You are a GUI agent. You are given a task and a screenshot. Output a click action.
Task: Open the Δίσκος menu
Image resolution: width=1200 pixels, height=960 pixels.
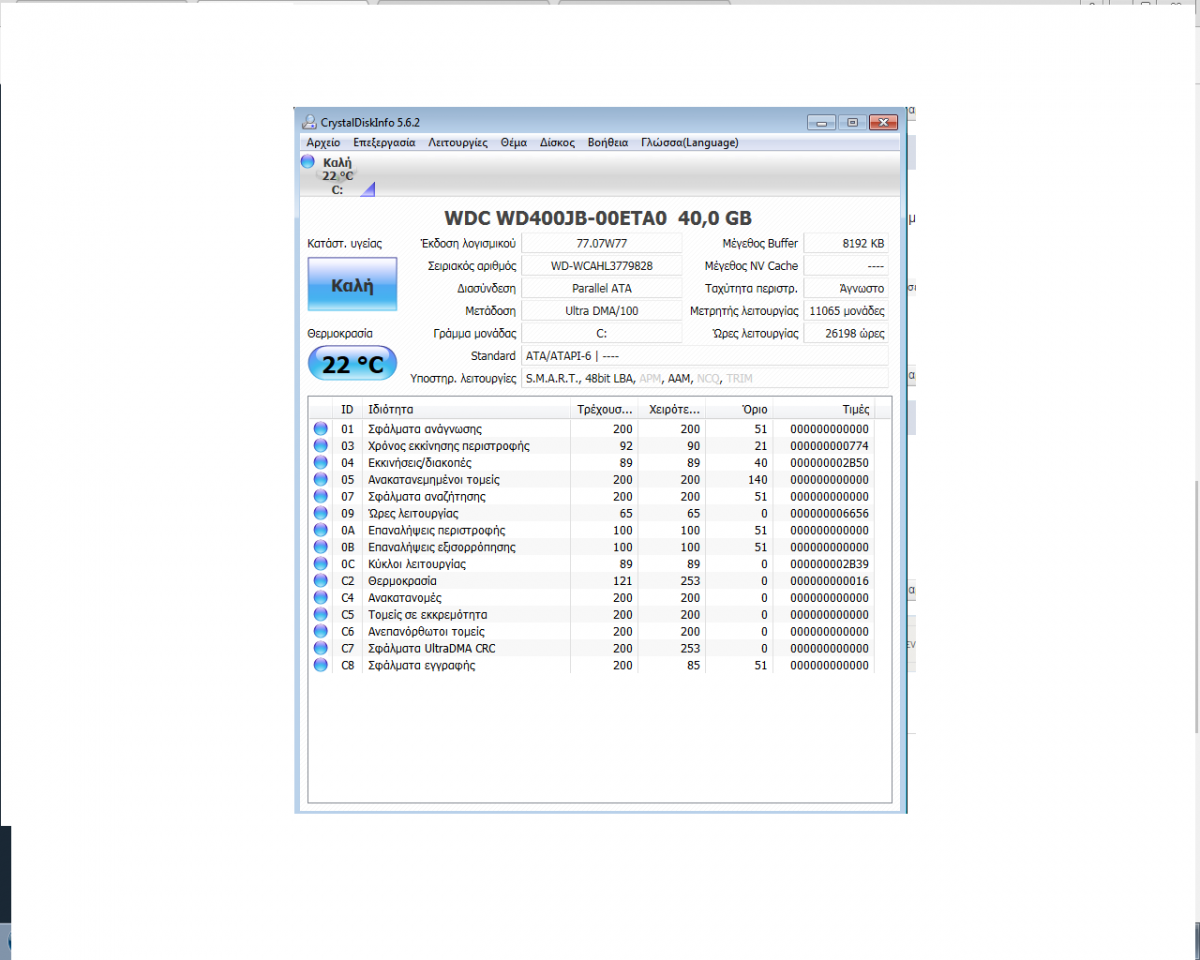point(558,143)
